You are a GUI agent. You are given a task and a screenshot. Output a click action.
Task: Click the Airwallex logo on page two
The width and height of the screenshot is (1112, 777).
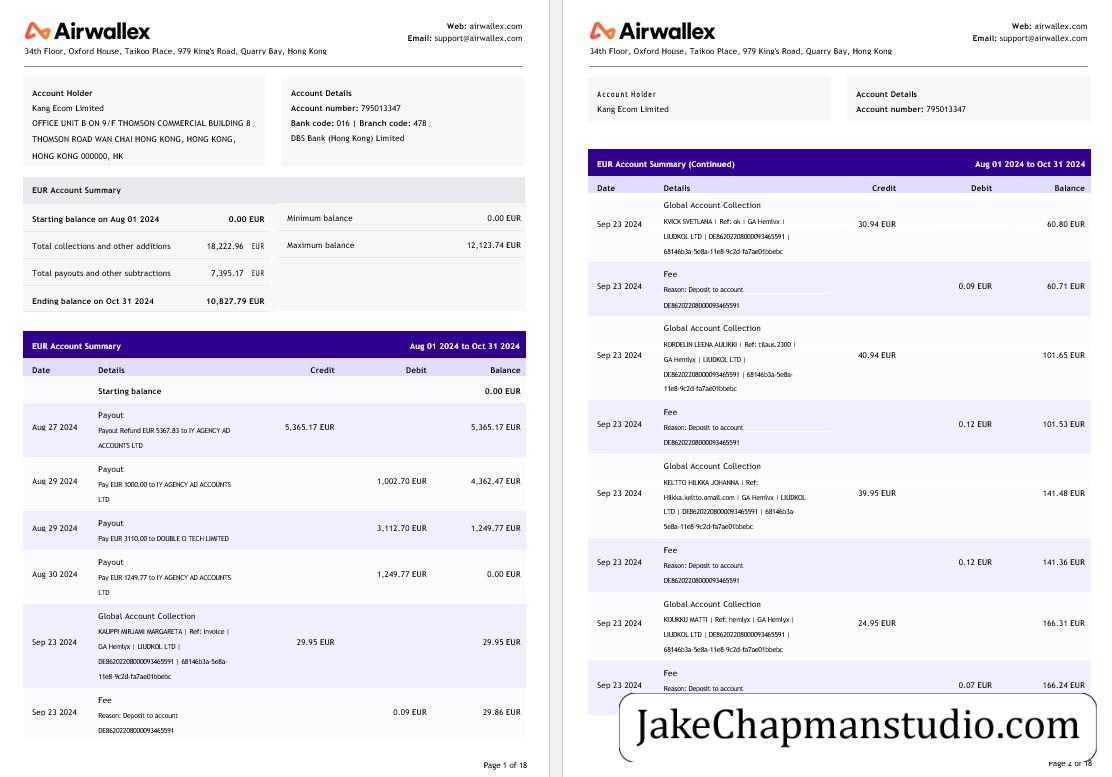[x=652, y=31]
